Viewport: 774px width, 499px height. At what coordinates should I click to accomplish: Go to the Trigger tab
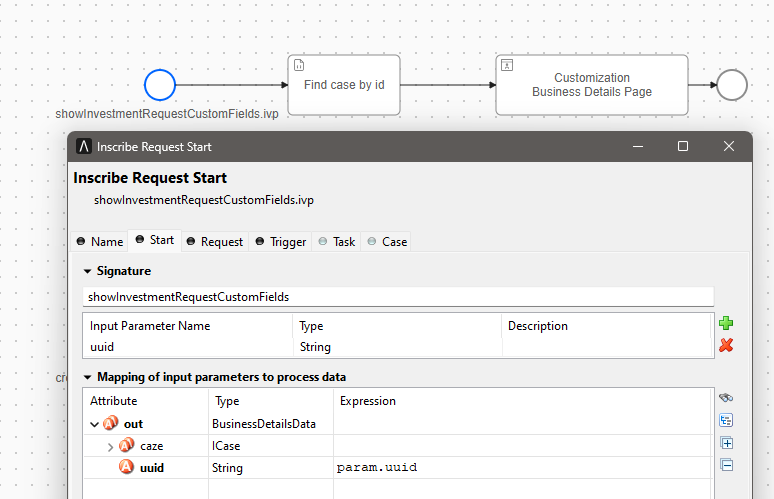point(281,242)
